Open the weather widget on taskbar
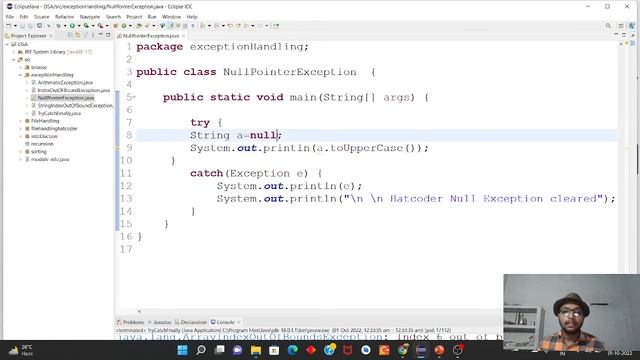This screenshot has height=360, width=640. click(21, 350)
